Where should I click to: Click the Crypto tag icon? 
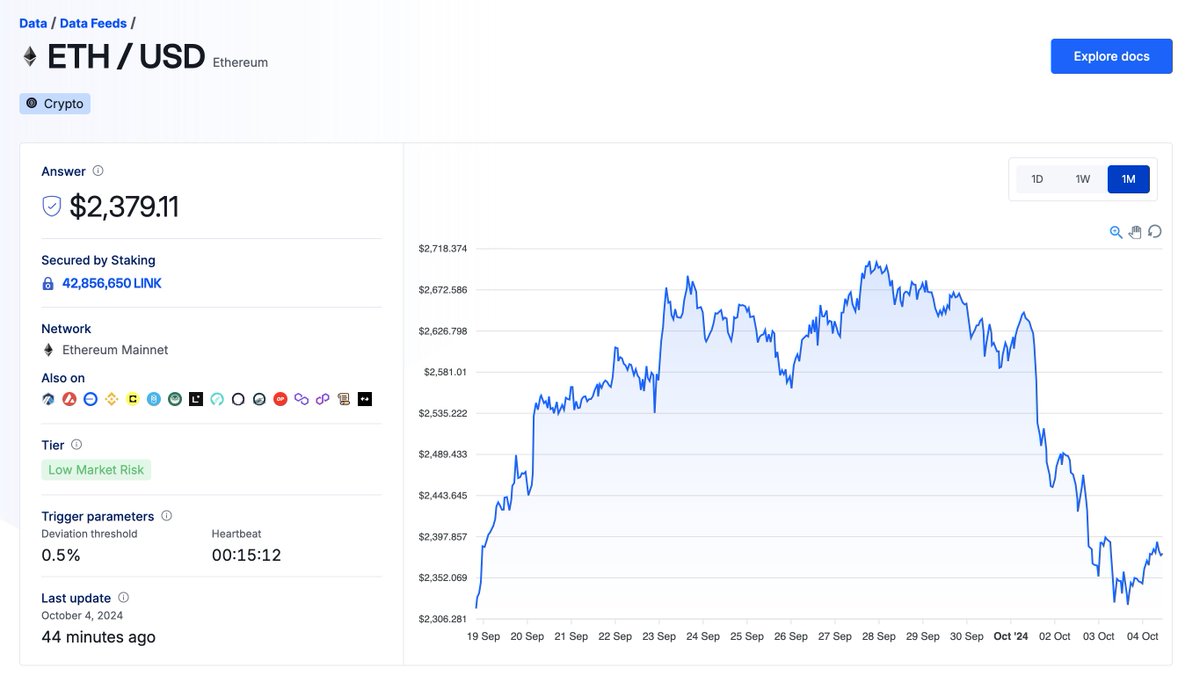(32, 103)
